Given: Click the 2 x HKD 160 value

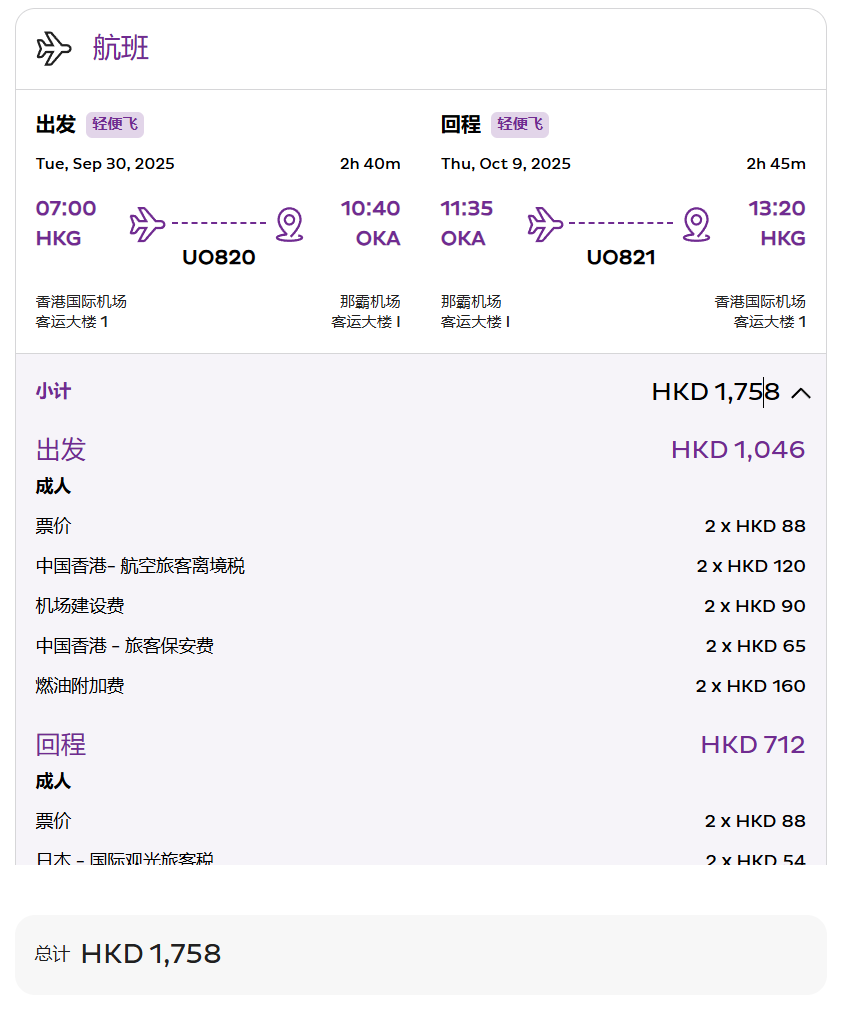Looking at the screenshot, I should (750, 686).
